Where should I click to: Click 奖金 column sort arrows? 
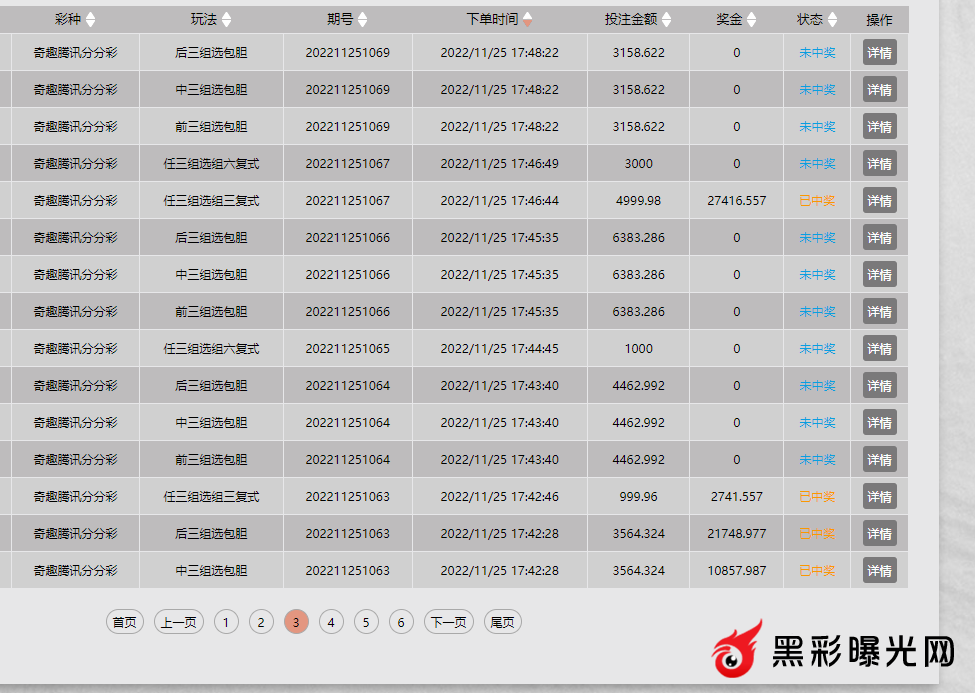751,19
